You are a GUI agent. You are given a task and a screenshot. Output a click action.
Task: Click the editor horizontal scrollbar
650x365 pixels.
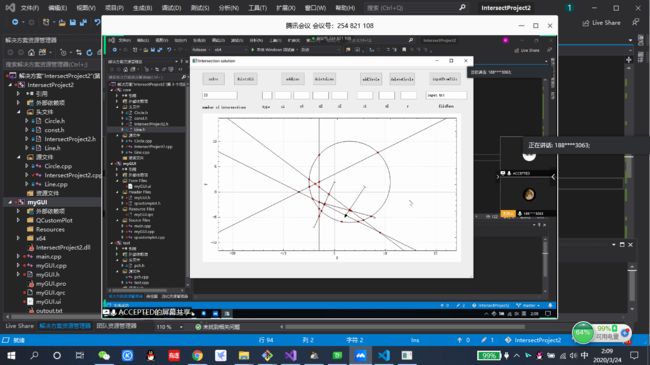click(x=404, y=327)
